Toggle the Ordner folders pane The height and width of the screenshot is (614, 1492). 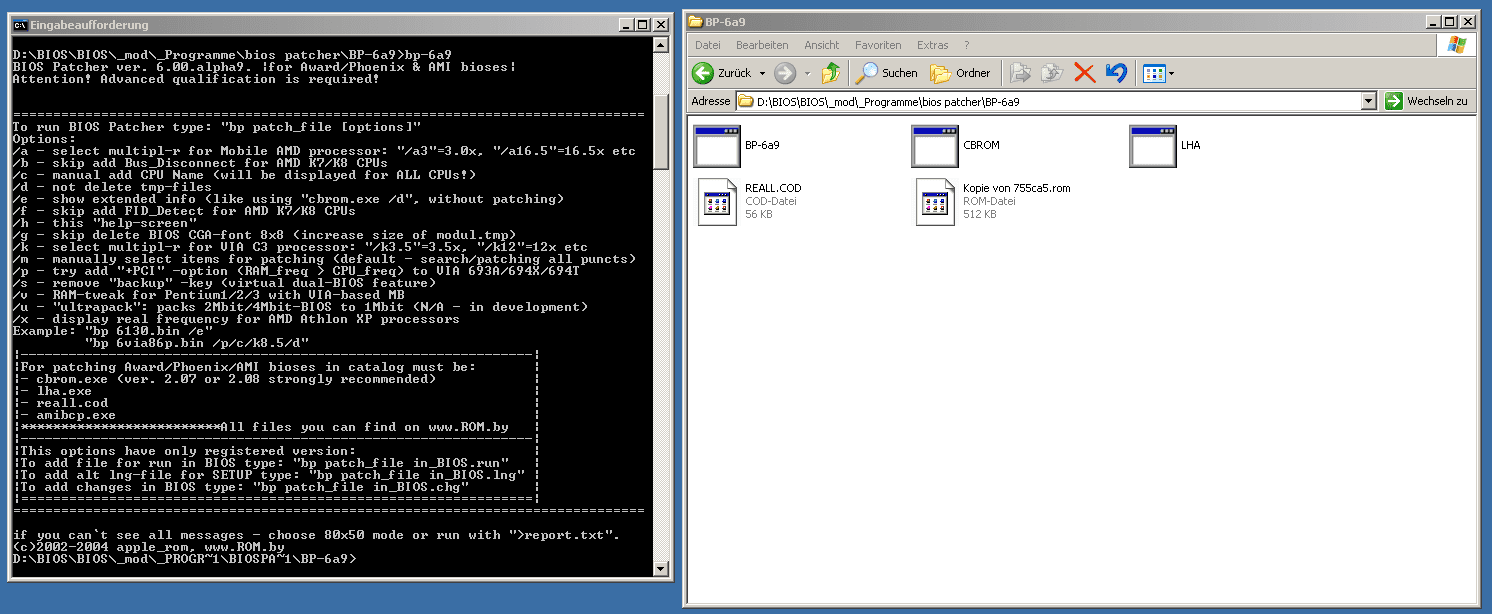point(960,73)
